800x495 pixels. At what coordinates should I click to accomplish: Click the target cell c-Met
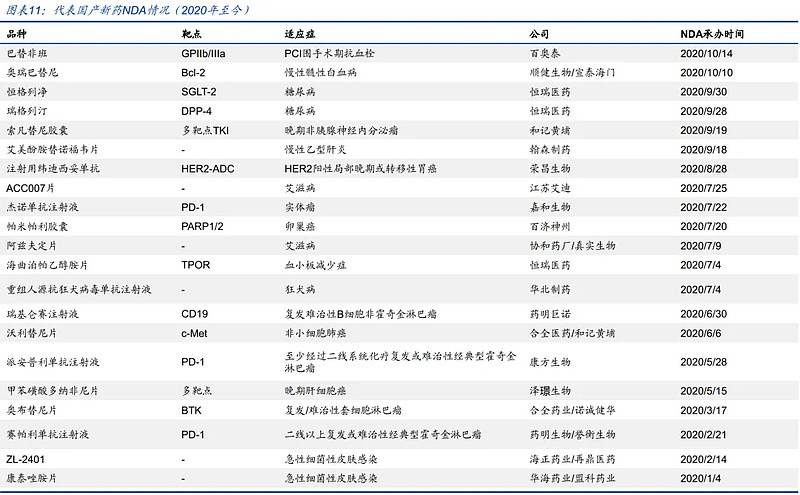(x=194, y=334)
